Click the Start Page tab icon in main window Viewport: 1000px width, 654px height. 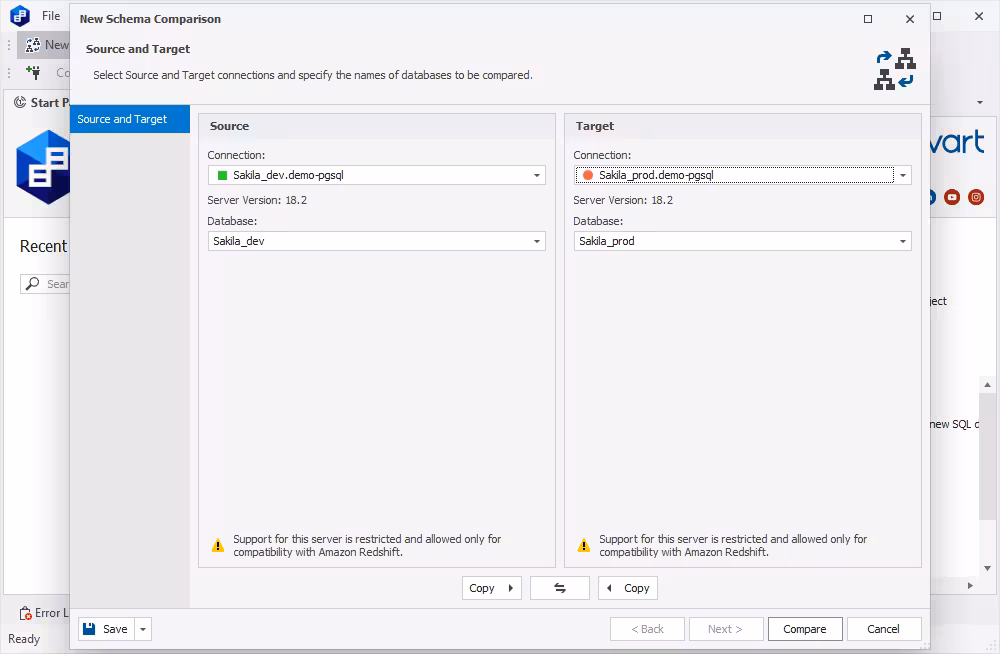tap(20, 102)
